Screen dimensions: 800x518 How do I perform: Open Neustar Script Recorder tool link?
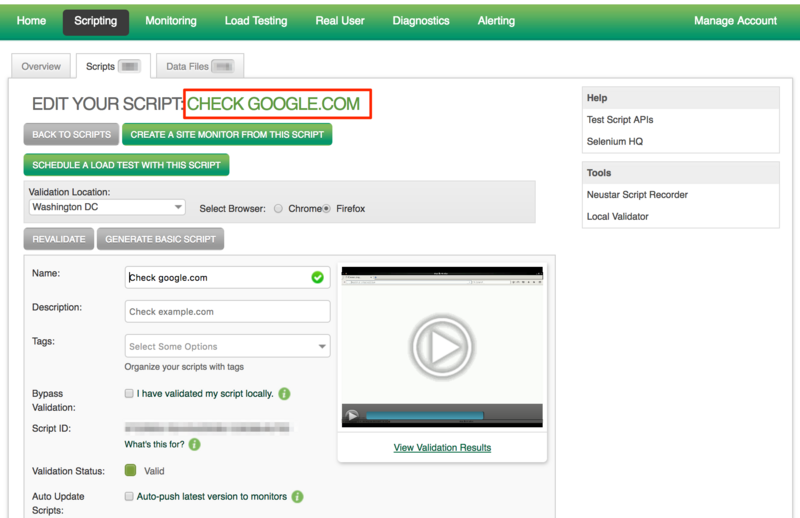click(637, 194)
